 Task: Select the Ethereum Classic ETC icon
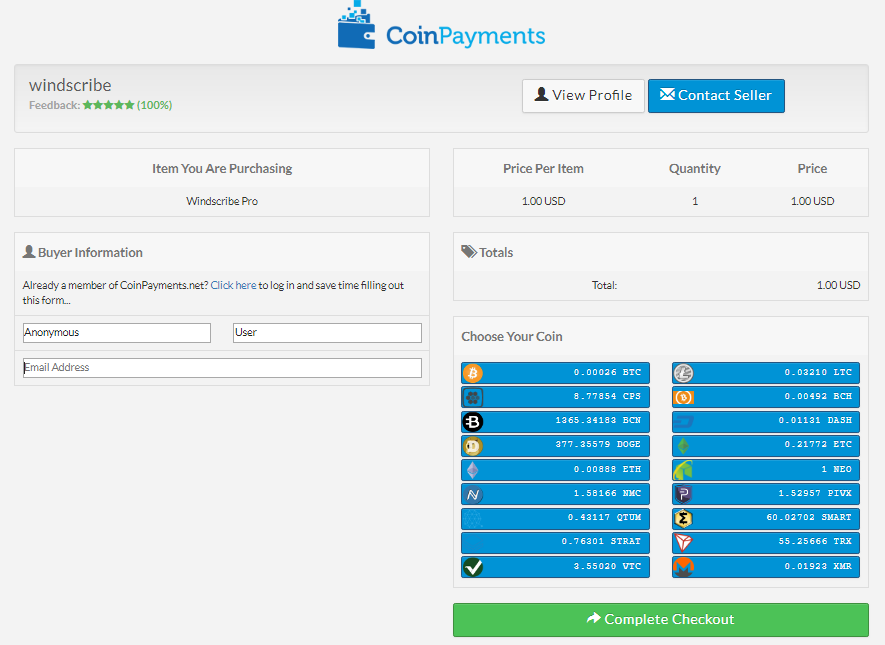point(684,446)
